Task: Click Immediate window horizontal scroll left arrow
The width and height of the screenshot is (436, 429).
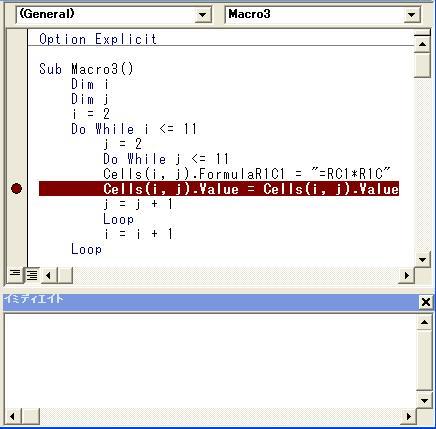Action: pos(12,416)
